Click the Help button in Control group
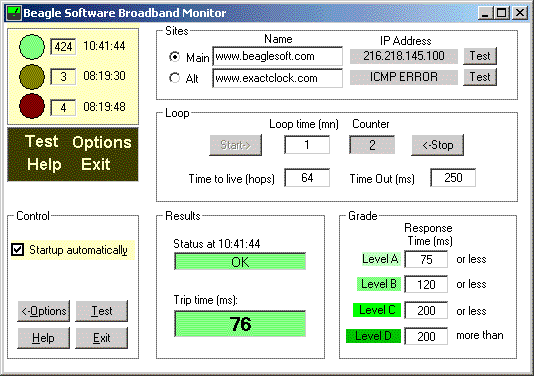Screen dimensions: 534x376 [44, 338]
